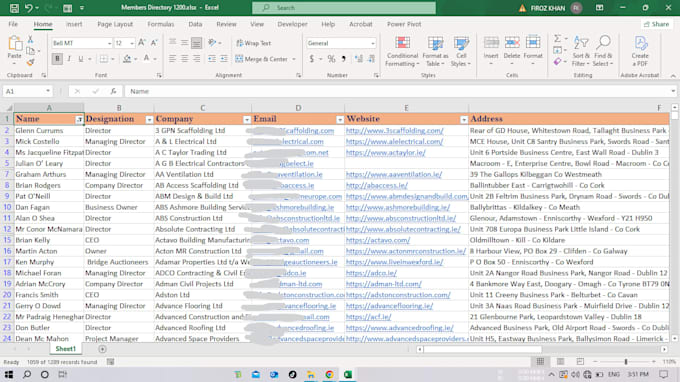Open the Page Layout ribbon tab
The image size is (680, 382).
click(115, 24)
